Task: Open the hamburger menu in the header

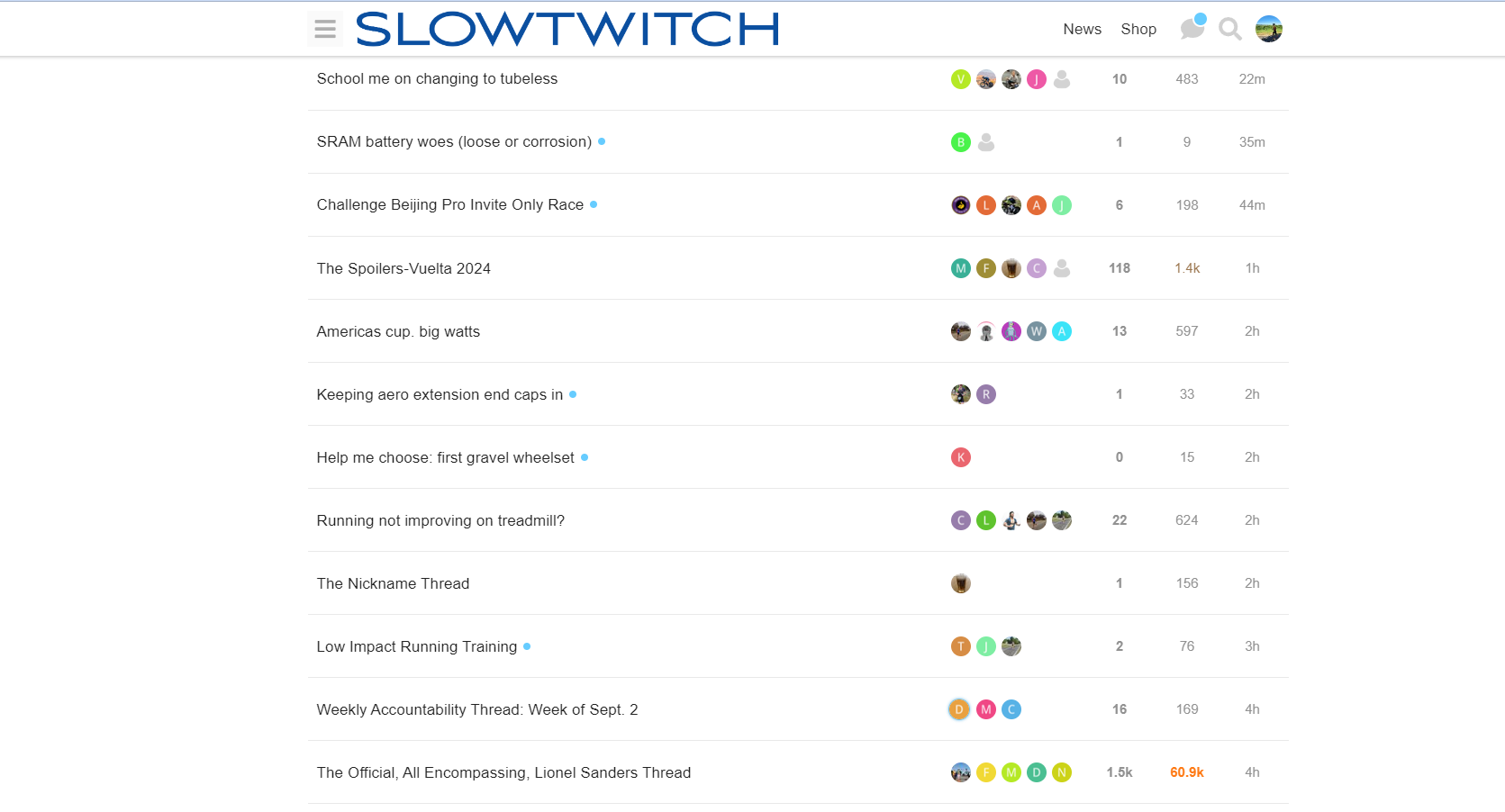Action: [x=325, y=30]
